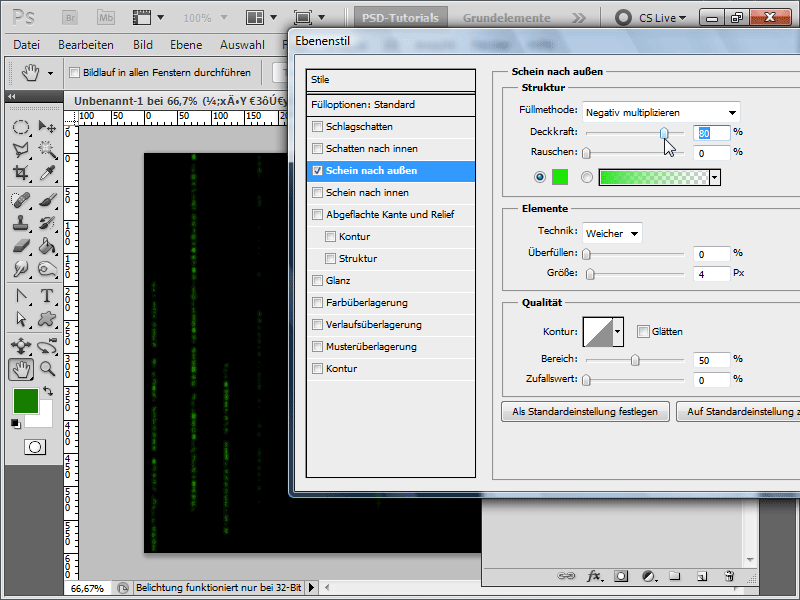This screenshot has width=800, height=600.
Task: Select the Magic Wand tool
Action: click(47, 149)
